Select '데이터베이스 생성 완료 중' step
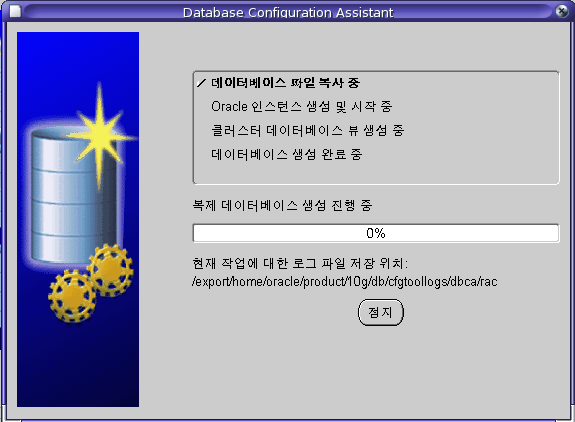Image resolution: width=575 pixels, height=422 pixels. [x=286, y=154]
